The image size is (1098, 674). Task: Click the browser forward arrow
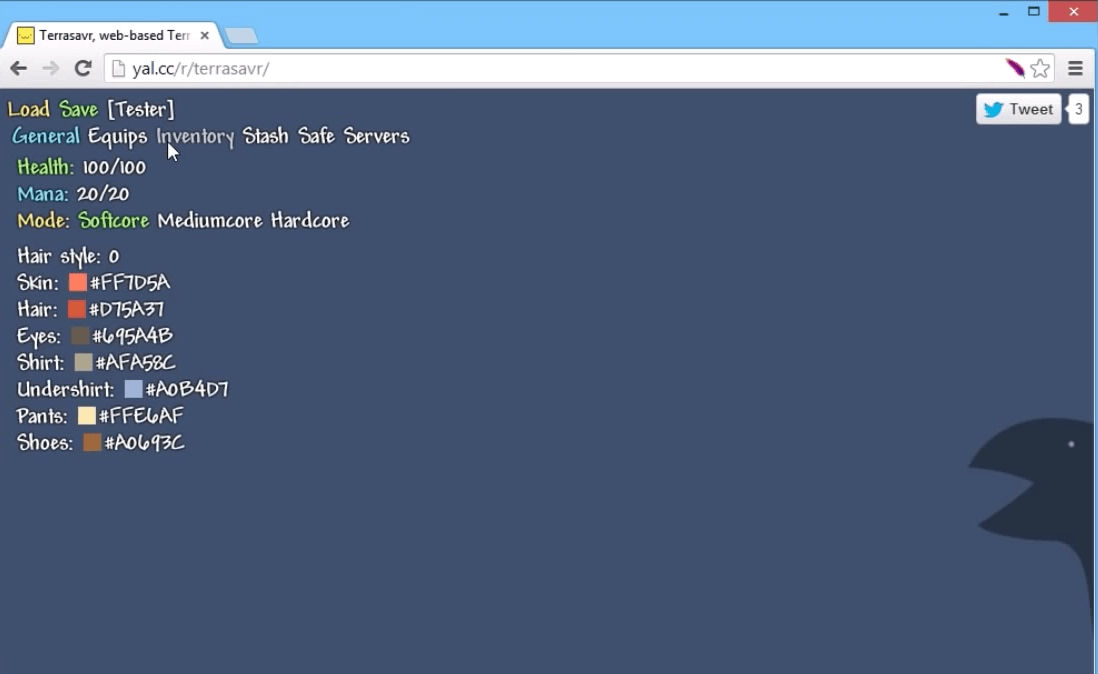pos(50,69)
